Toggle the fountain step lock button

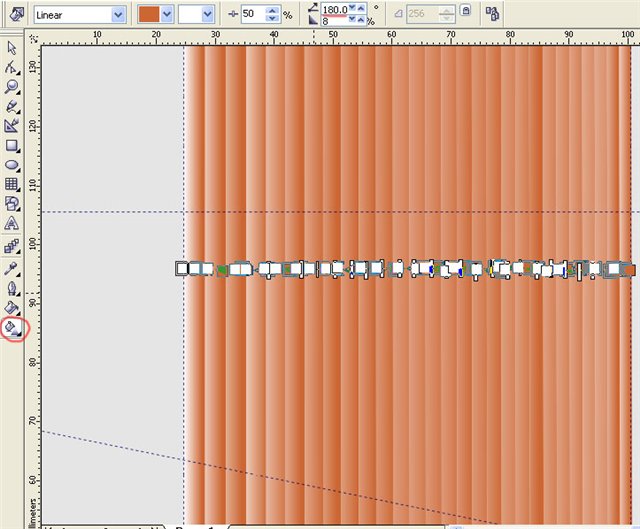466,10
